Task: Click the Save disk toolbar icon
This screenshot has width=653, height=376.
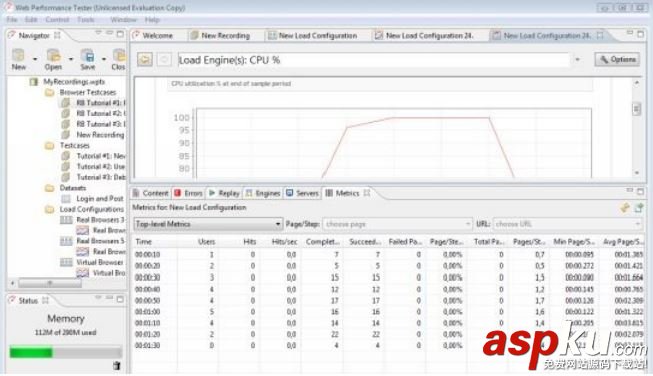Action: [x=87, y=56]
